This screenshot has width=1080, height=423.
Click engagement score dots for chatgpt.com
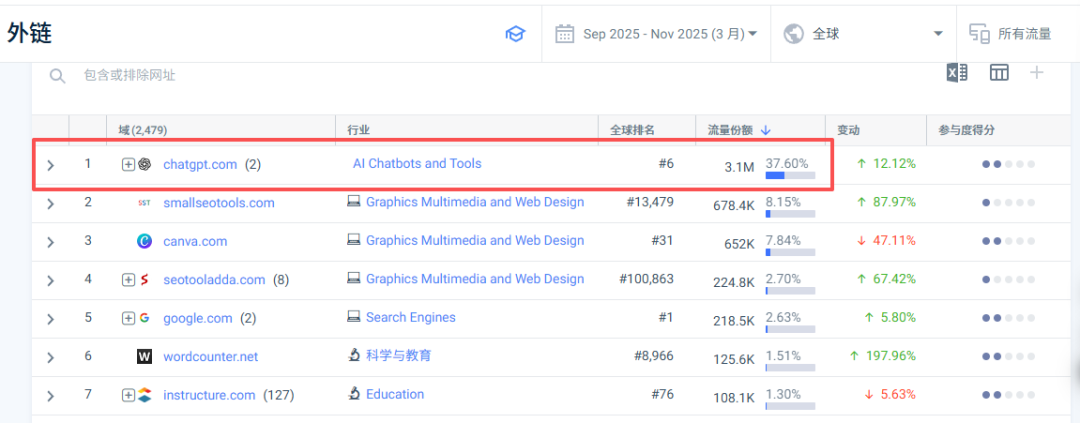pyautogui.click(x=1008, y=165)
